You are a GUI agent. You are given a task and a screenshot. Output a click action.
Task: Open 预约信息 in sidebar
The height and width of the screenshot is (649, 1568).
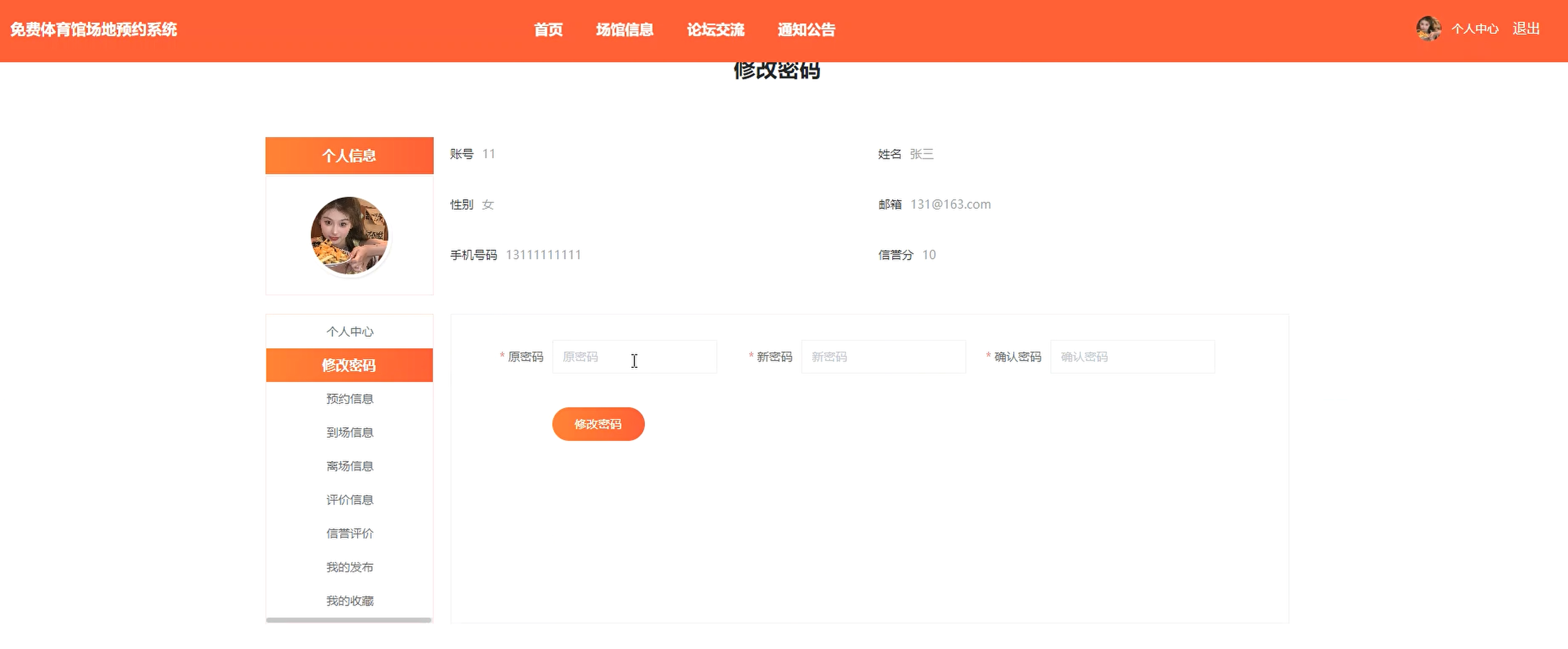coord(349,399)
